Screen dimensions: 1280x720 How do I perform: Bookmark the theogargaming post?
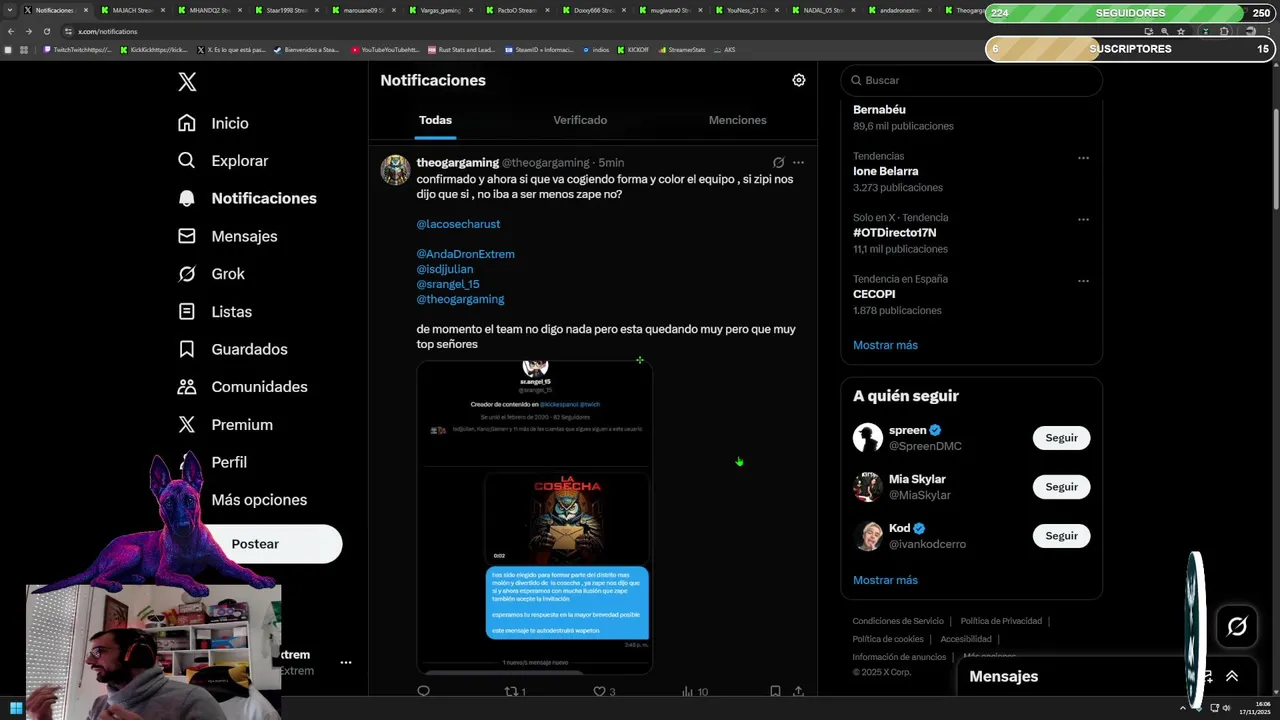point(775,691)
